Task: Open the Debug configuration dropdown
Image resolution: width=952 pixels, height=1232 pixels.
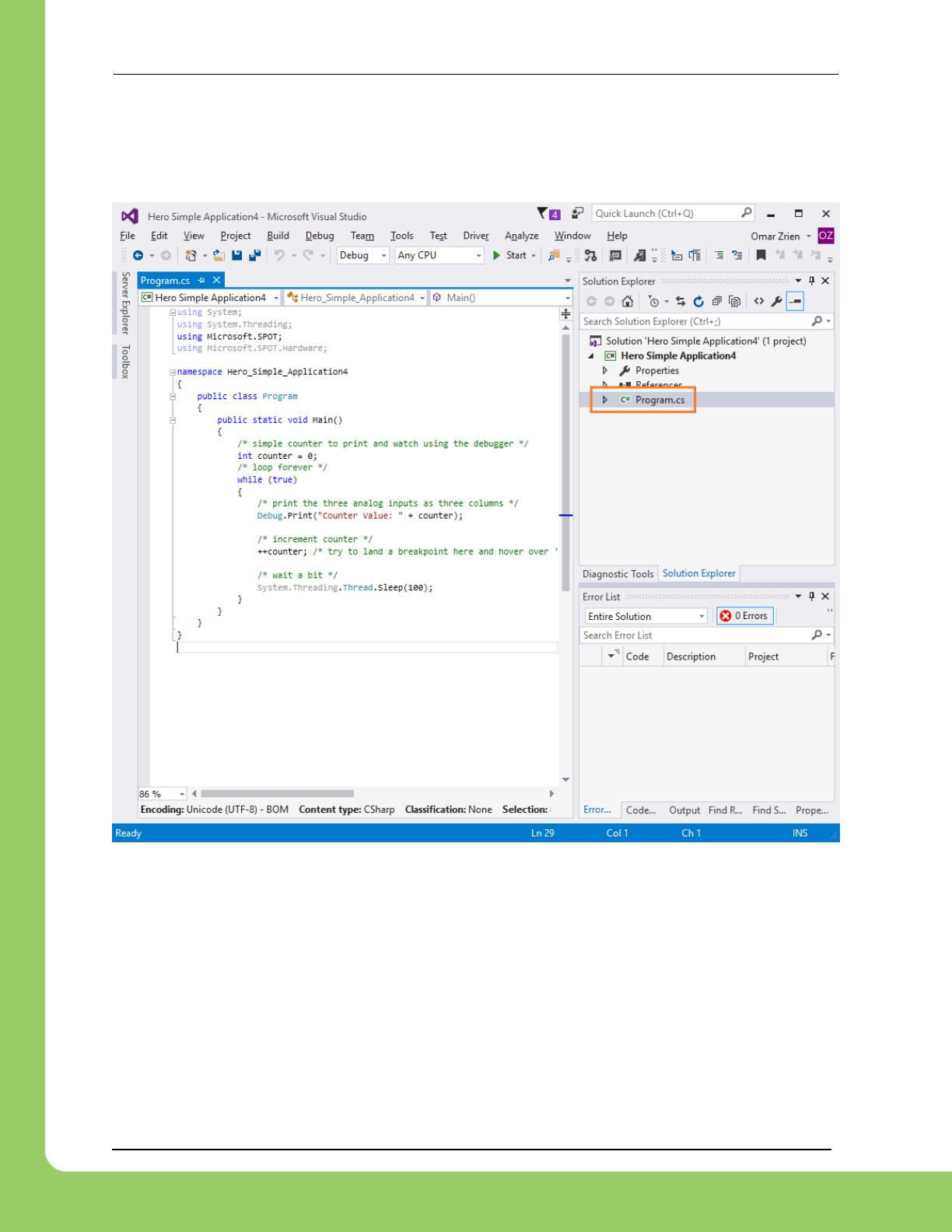Action: 362,255
